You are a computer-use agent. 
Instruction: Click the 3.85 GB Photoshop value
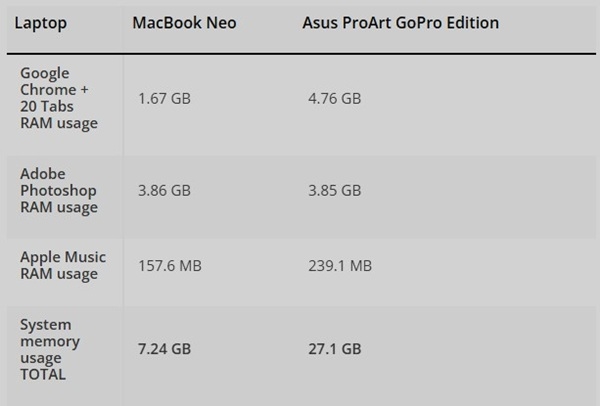pyautogui.click(x=335, y=190)
